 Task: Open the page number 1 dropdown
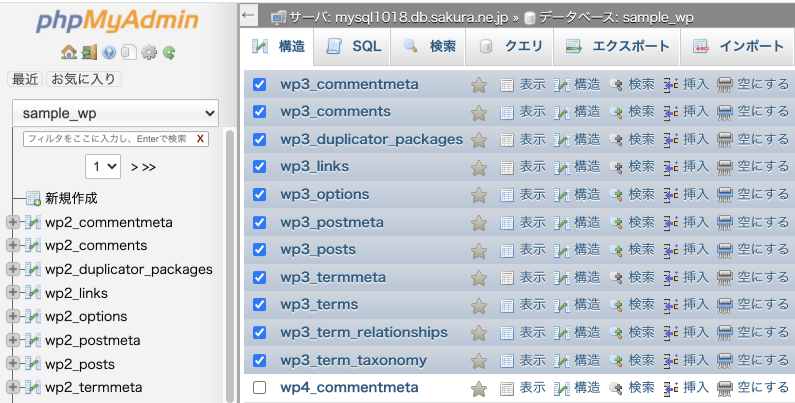(103, 166)
